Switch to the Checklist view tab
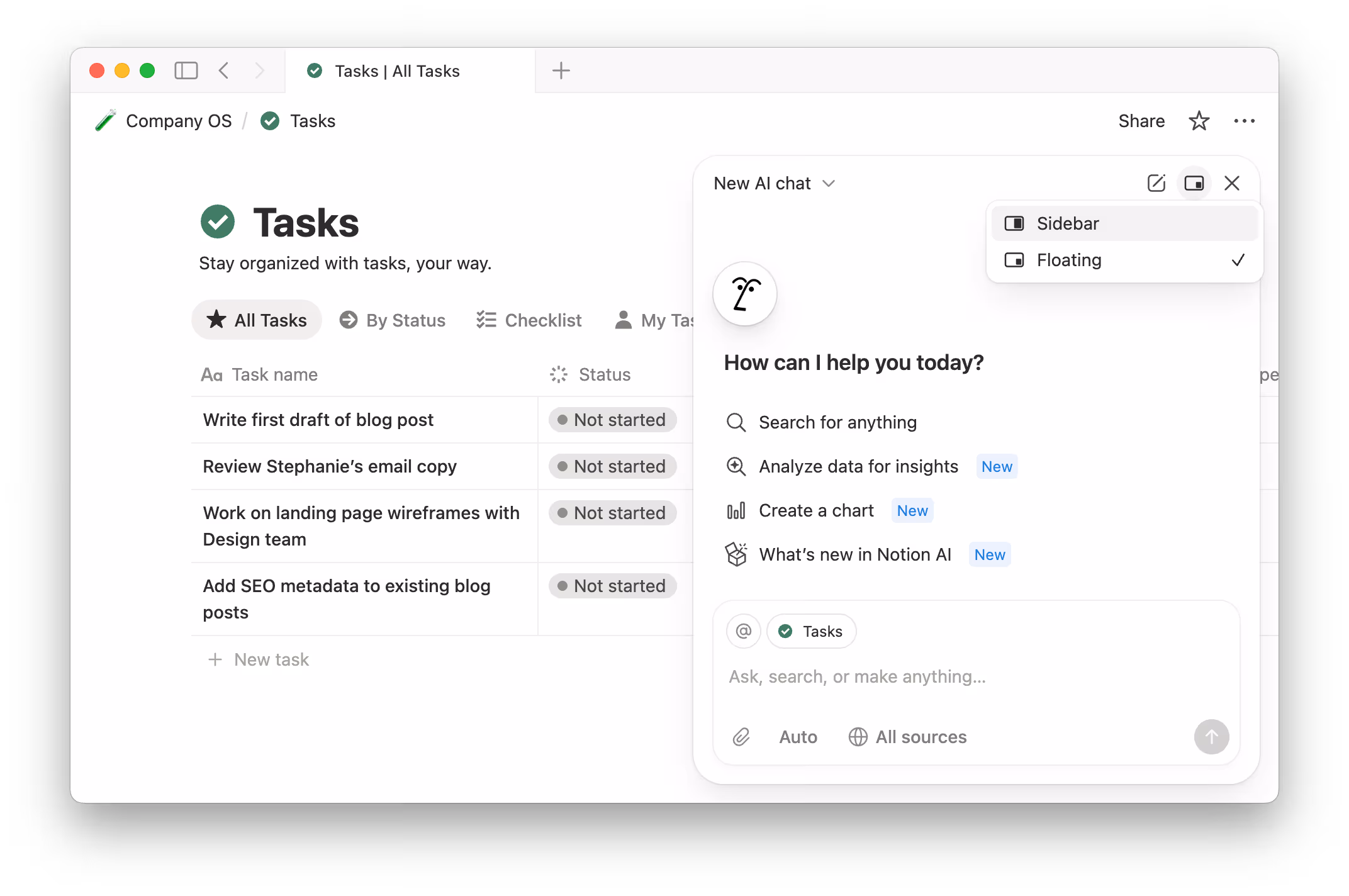This screenshot has height=896, width=1349. click(529, 320)
